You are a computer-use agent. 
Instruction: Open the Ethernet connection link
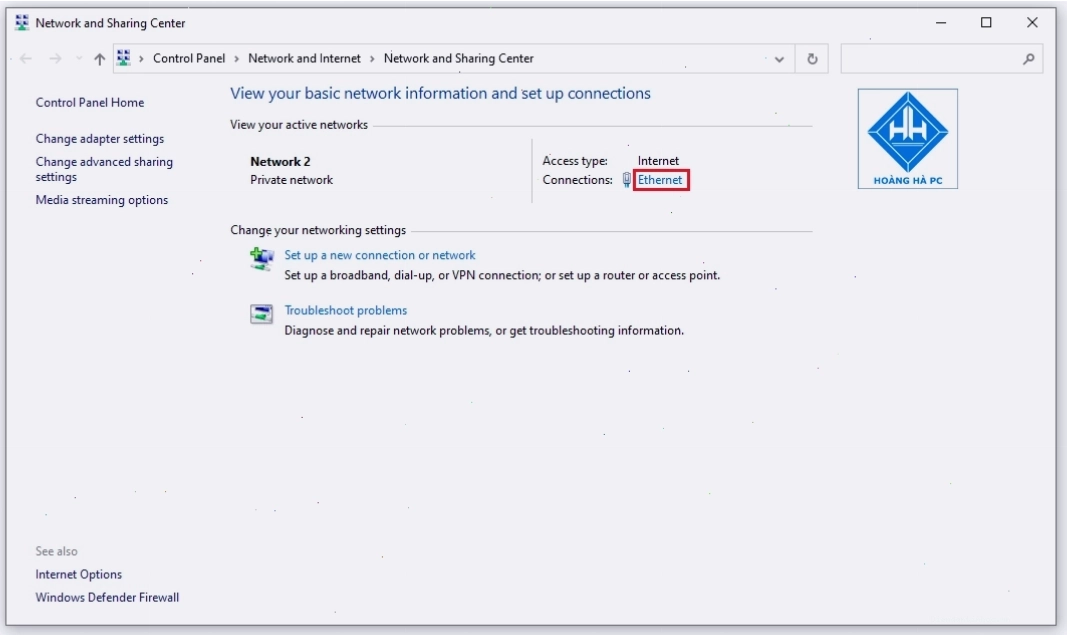tap(660, 180)
